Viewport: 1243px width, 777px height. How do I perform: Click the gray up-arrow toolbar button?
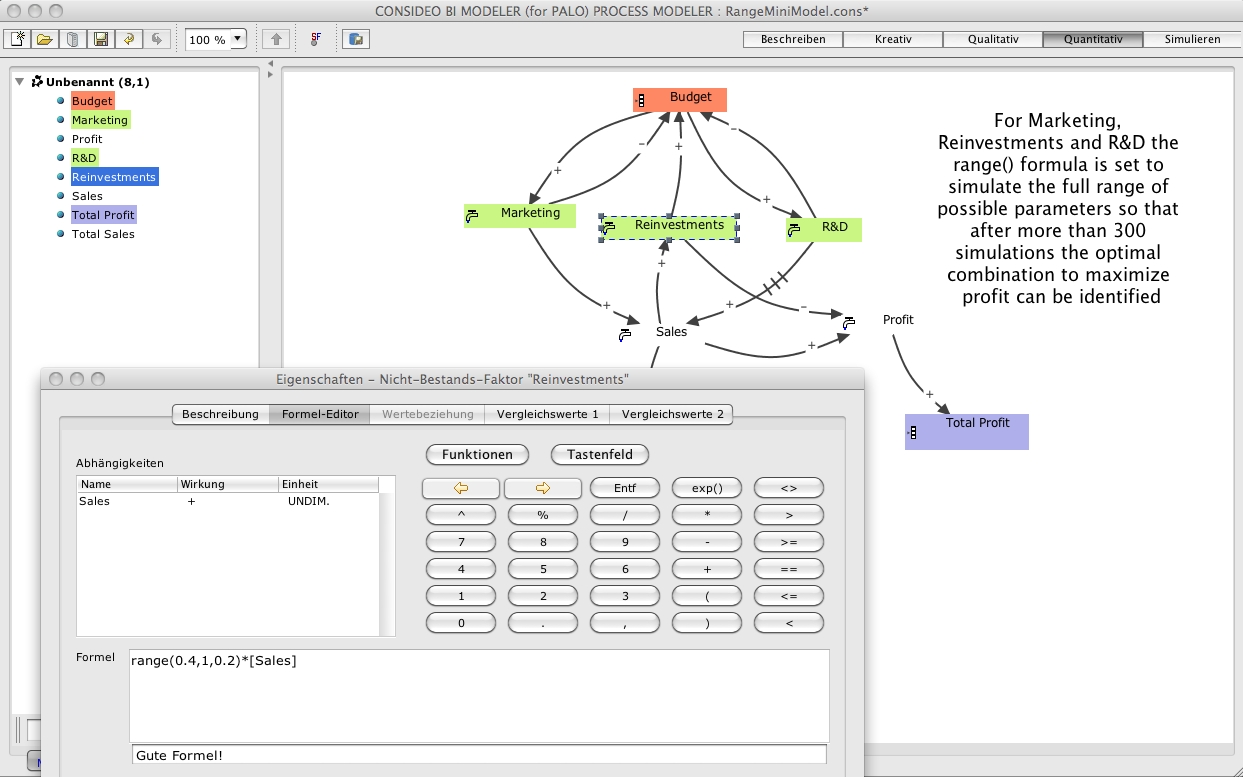276,39
